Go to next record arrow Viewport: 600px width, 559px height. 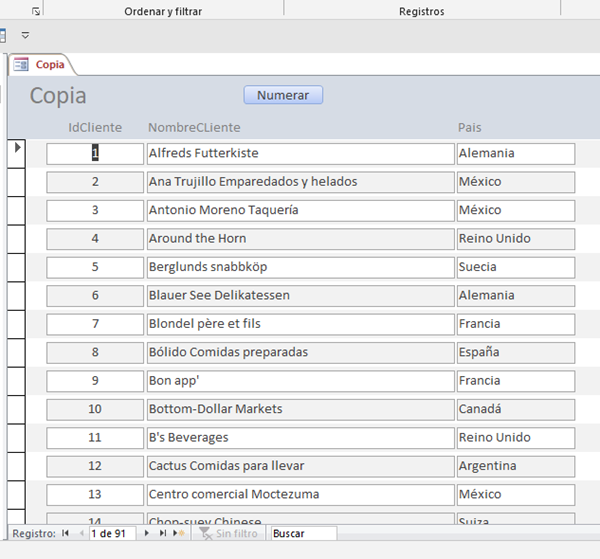[147, 534]
